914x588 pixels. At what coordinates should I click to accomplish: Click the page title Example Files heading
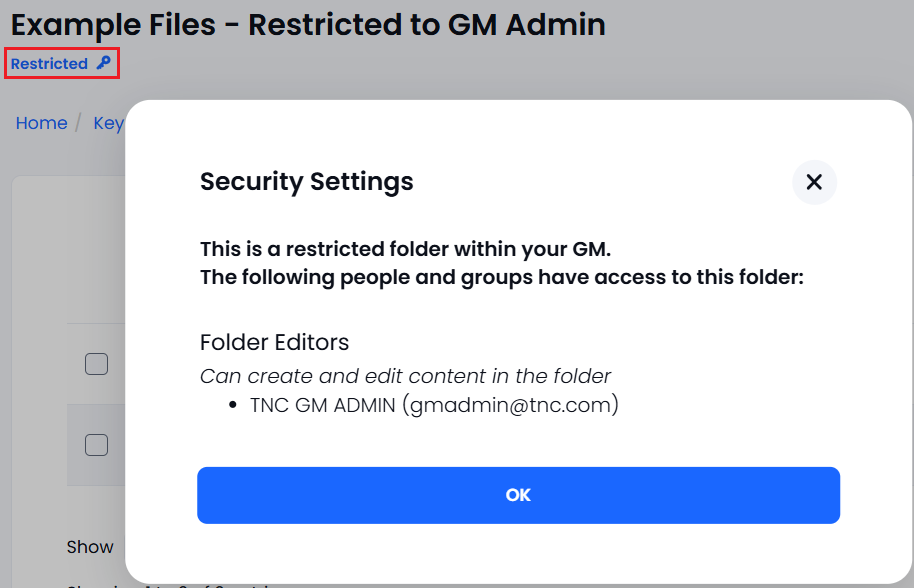click(308, 24)
